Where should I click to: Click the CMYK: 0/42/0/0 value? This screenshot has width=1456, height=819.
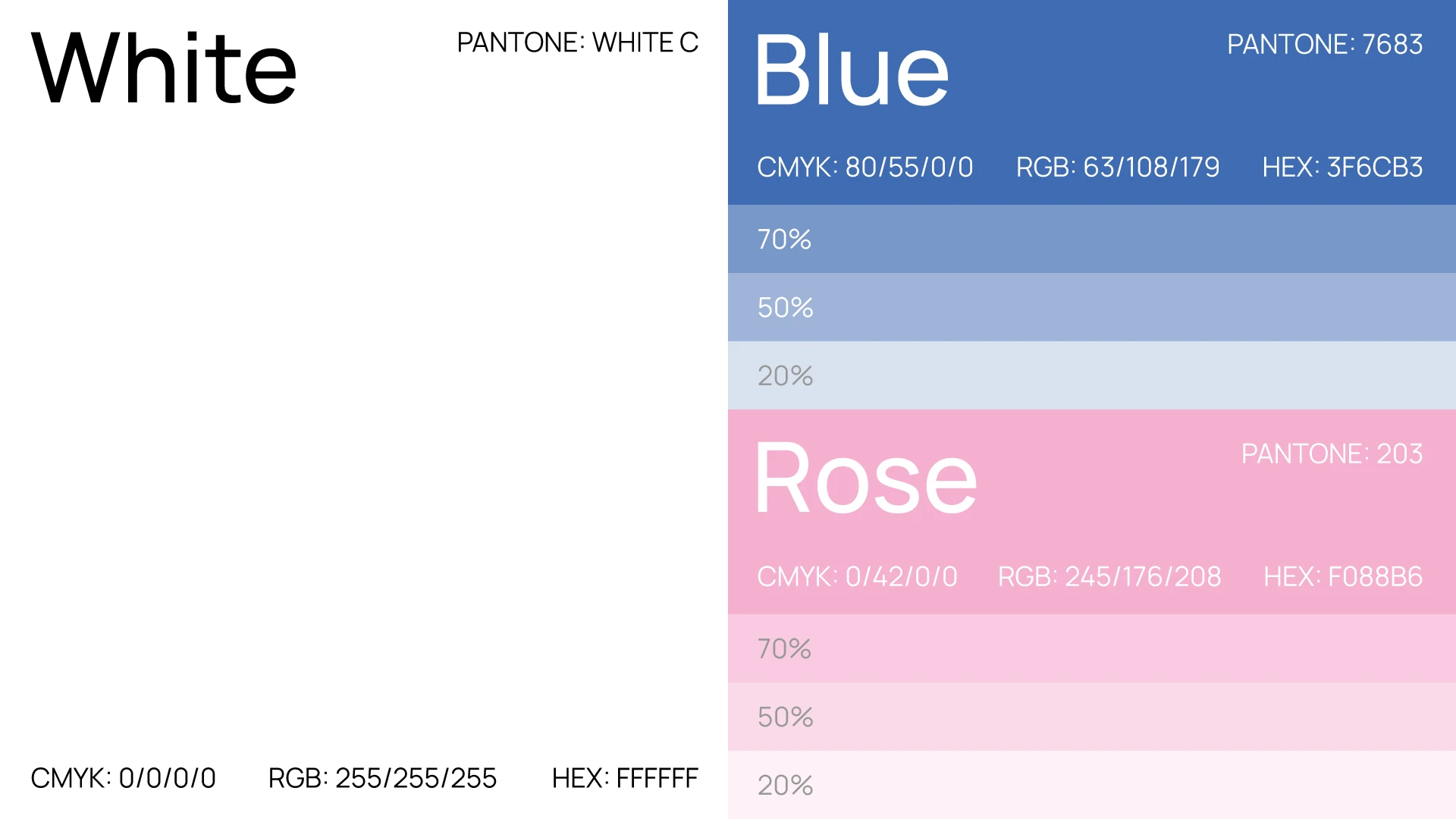point(857,577)
